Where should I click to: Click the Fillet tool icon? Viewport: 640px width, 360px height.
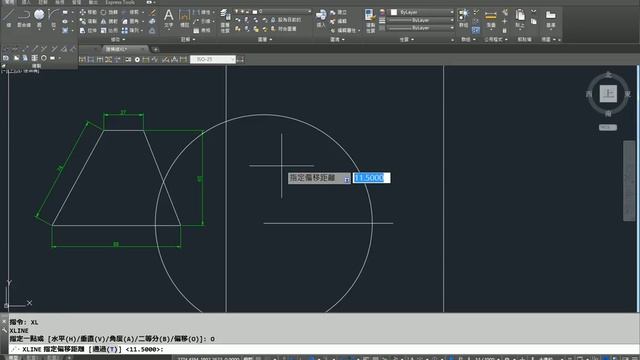coord(125,21)
